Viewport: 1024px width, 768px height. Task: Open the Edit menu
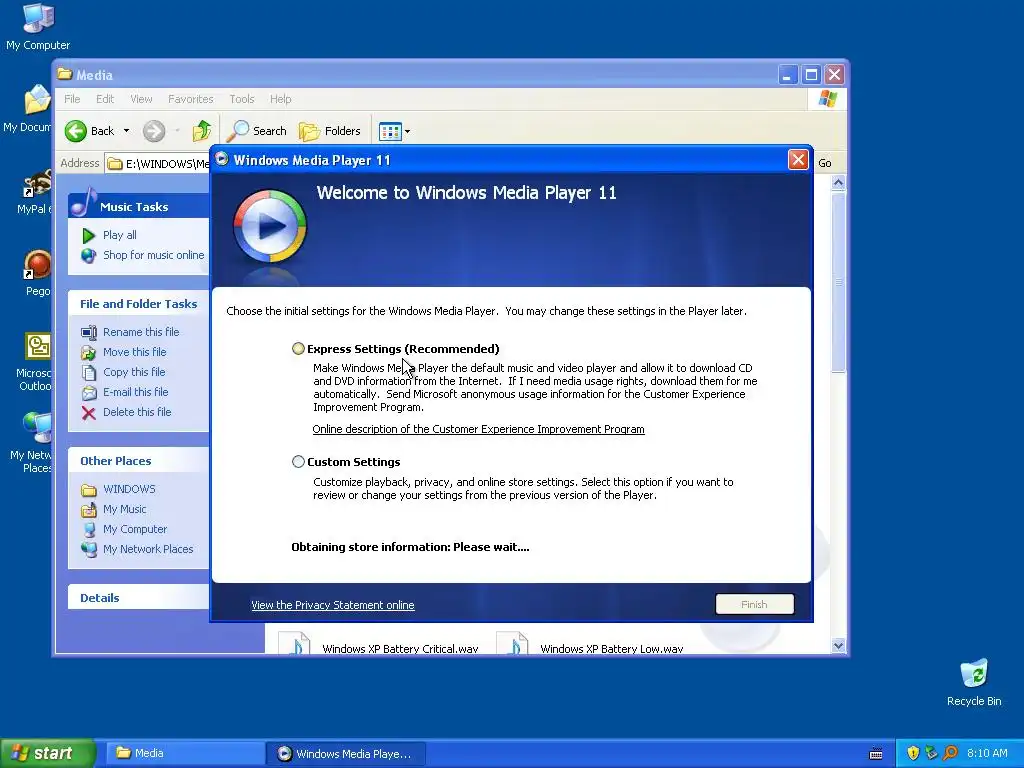click(x=104, y=99)
